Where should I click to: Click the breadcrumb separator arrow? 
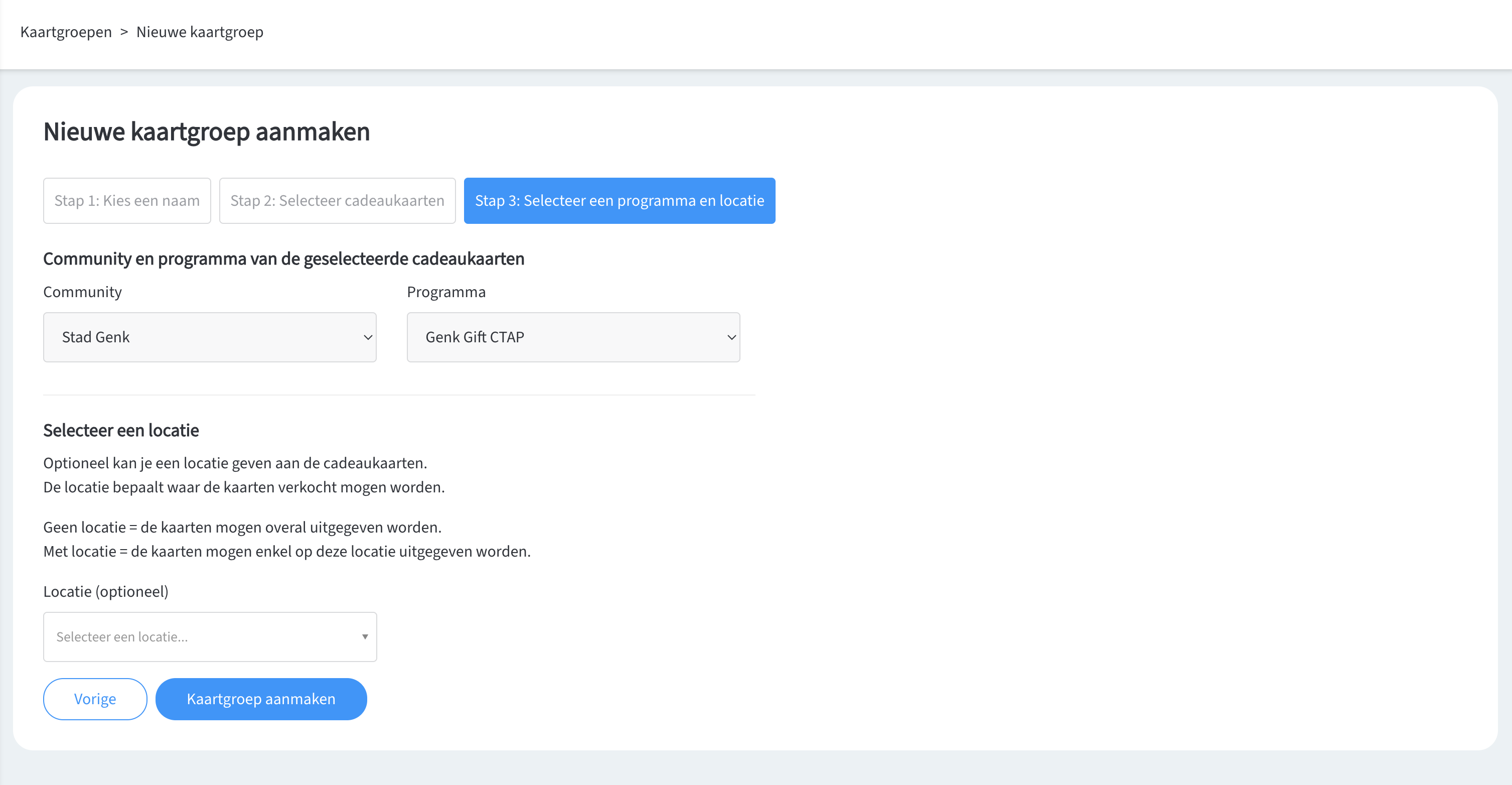tap(124, 32)
